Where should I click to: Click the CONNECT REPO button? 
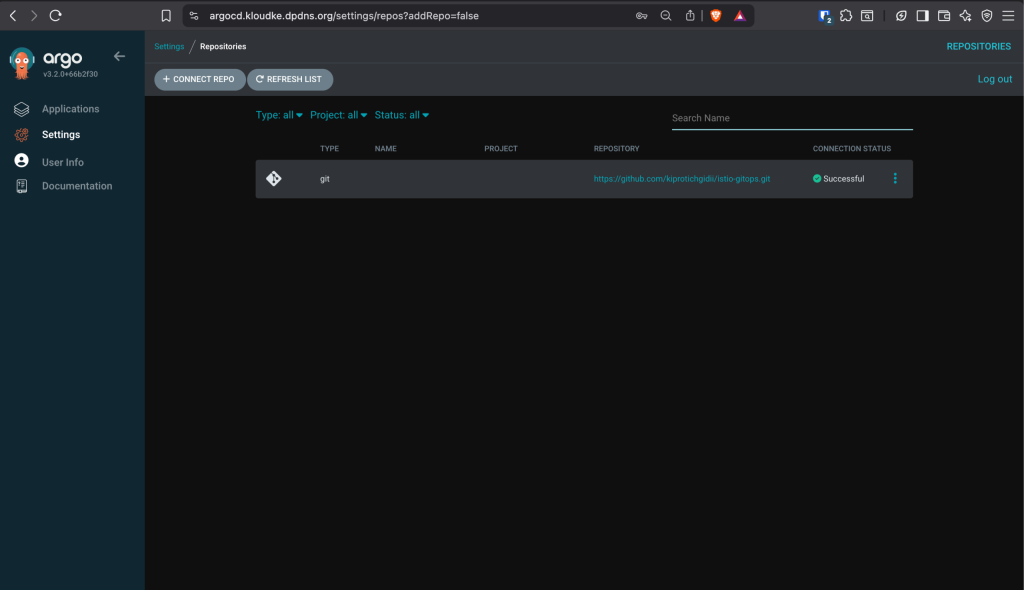coord(199,79)
